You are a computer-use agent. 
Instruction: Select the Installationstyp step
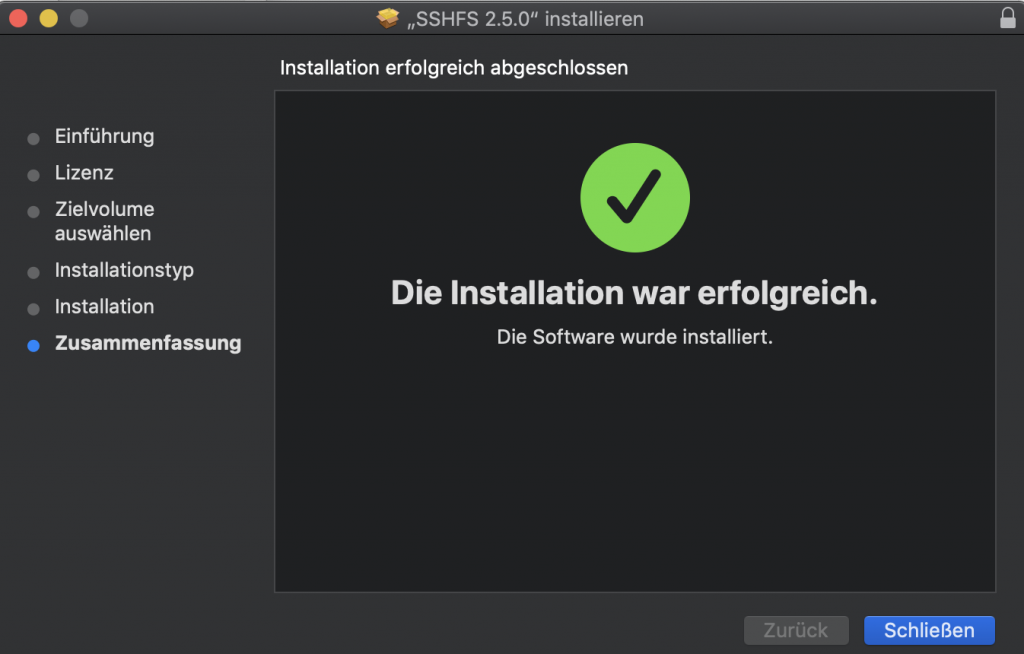tap(124, 270)
